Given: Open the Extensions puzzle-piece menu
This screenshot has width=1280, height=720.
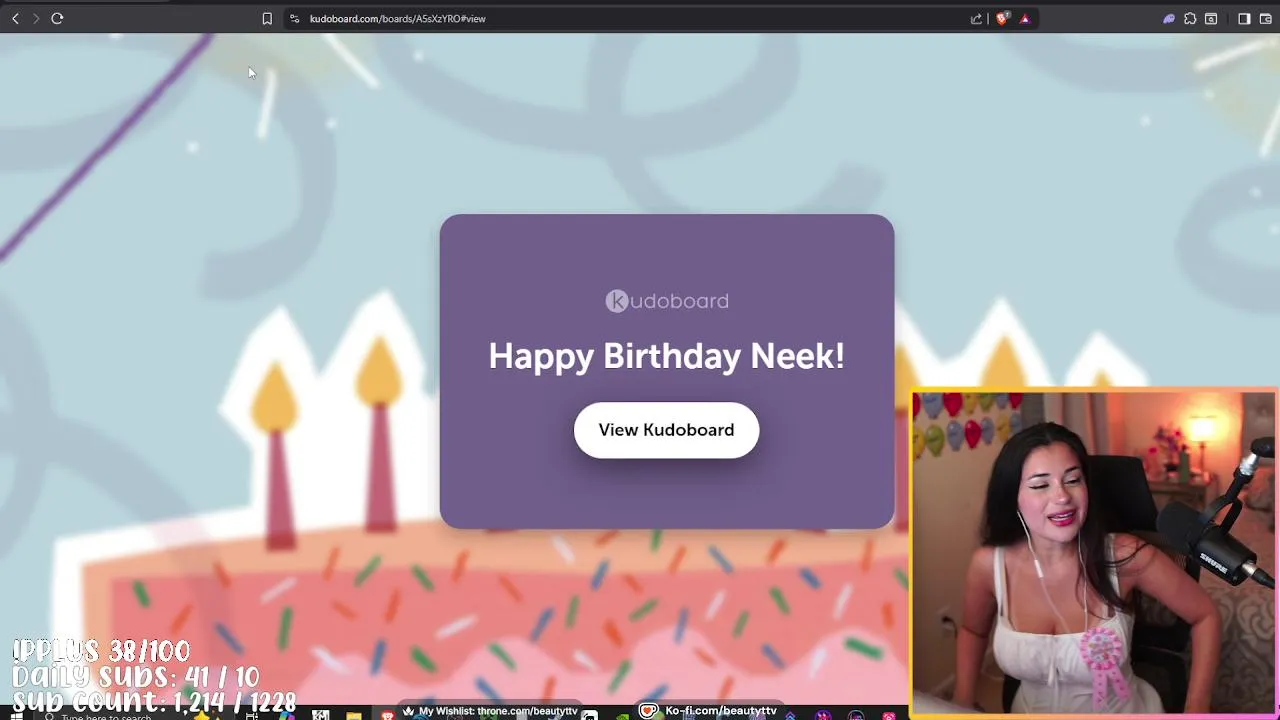Looking at the screenshot, I should [1190, 18].
